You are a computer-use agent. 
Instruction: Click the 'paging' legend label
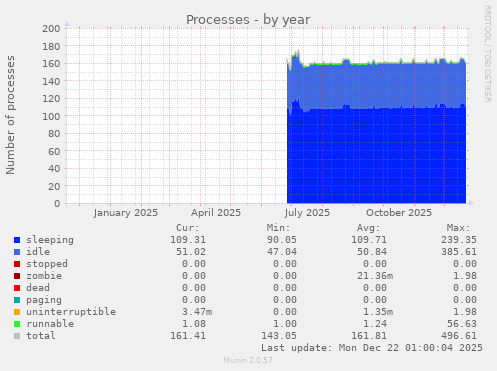[x=44, y=300]
